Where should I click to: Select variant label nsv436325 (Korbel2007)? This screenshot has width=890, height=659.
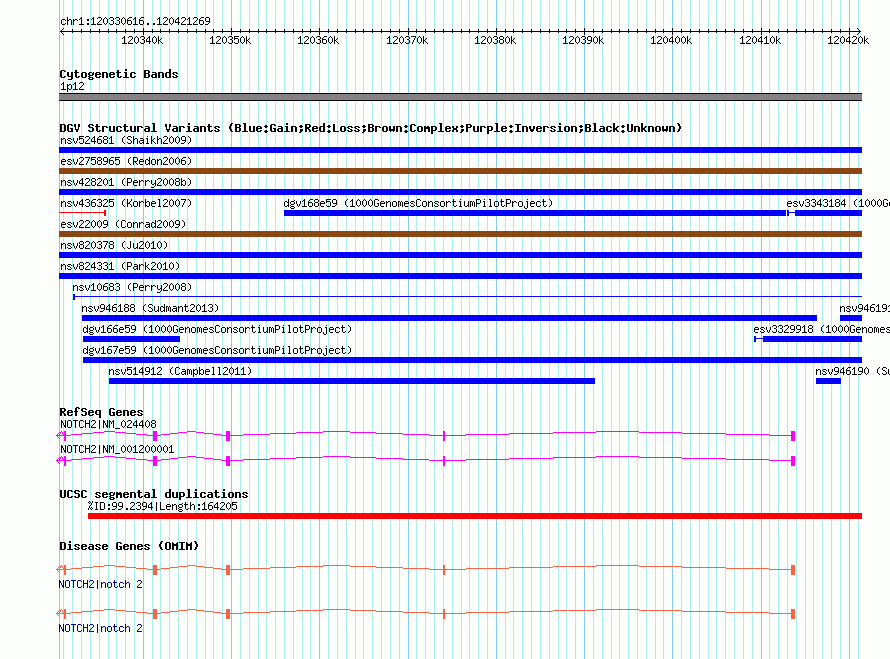126,203
